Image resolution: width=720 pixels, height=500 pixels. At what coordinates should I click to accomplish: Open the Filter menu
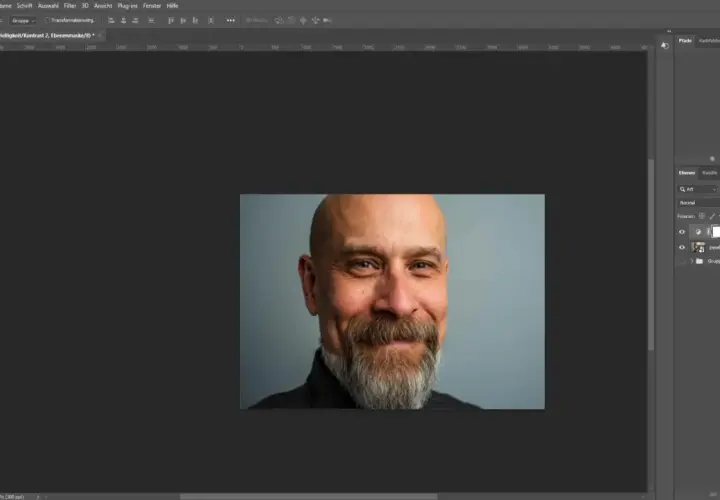coord(70,6)
